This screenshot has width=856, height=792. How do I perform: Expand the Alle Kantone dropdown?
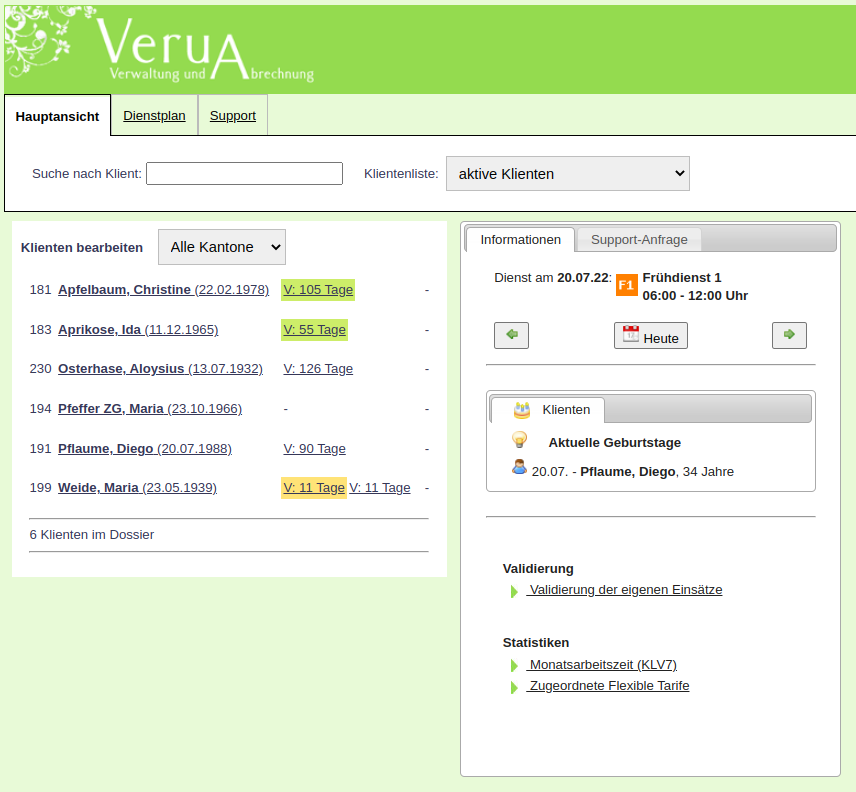click(x=221, y=247)
